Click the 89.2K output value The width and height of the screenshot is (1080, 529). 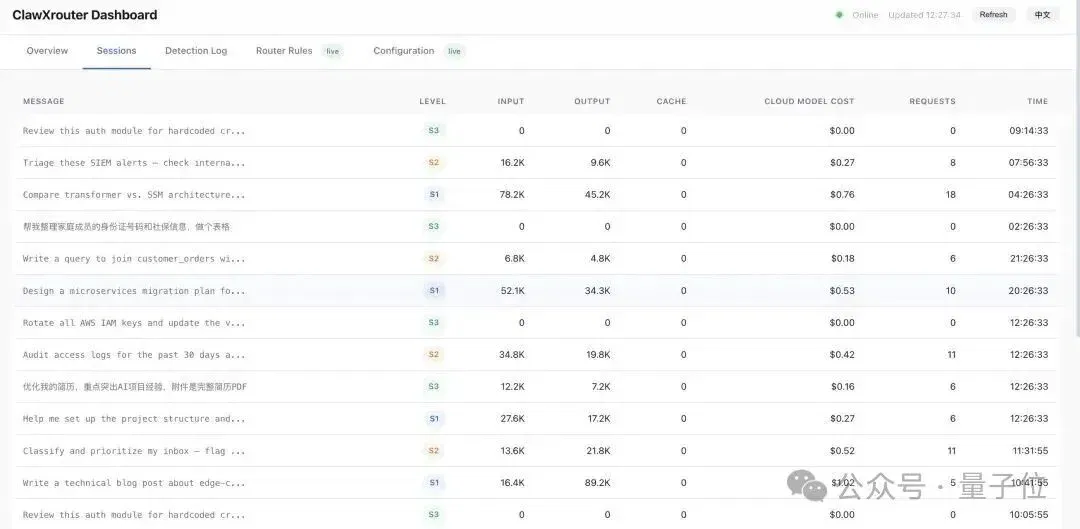tap(597, 483)
